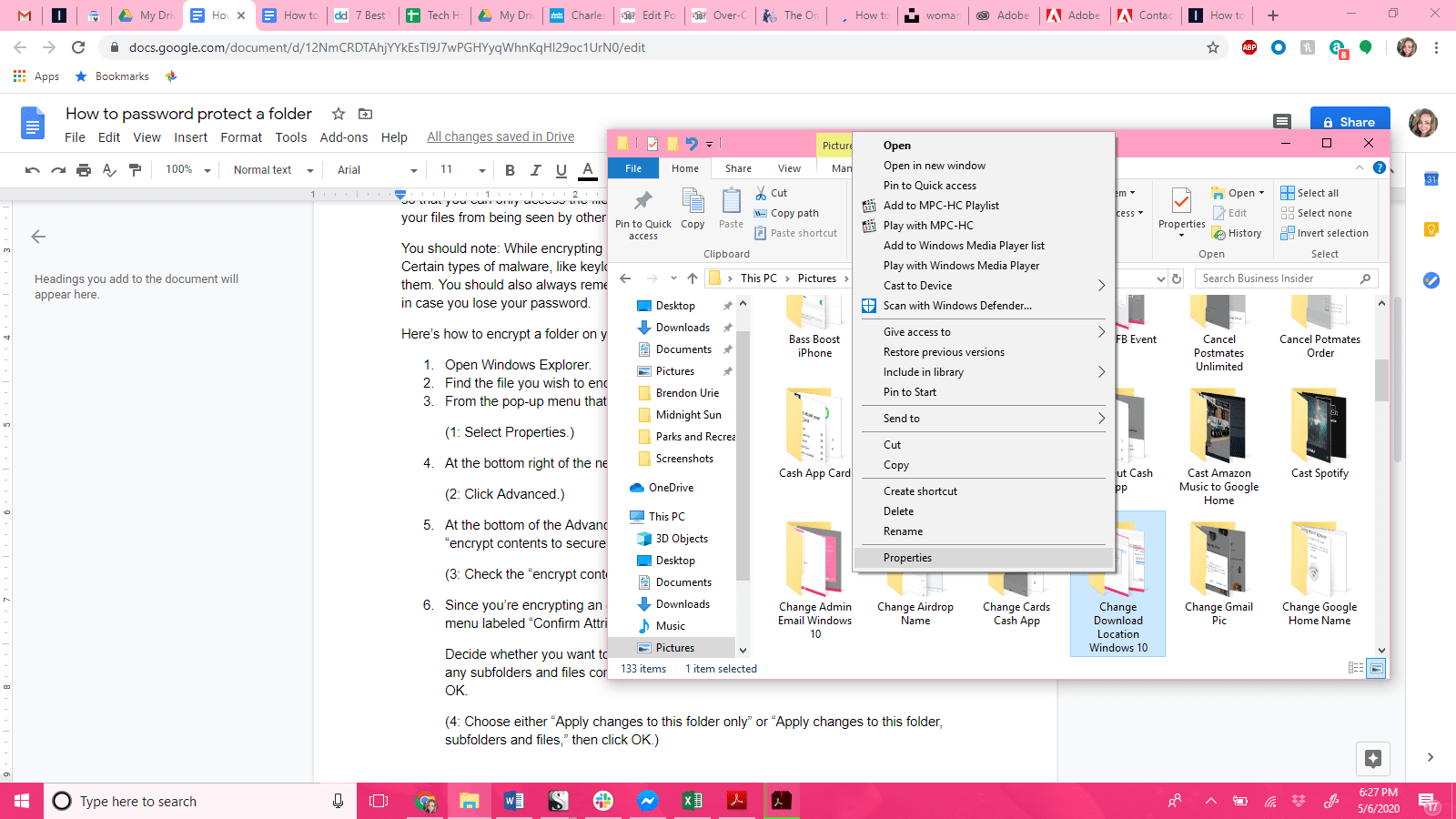
Task: Click All changes saved in Drive link
Action: [500, 137]
